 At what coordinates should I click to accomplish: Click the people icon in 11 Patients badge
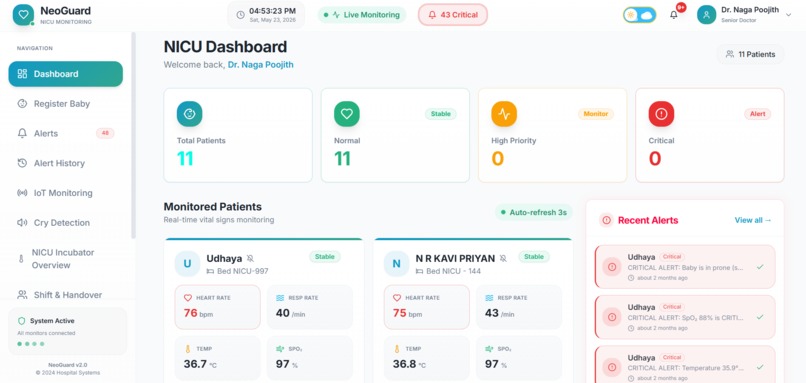pyautogui.click(x=729, y=54)
